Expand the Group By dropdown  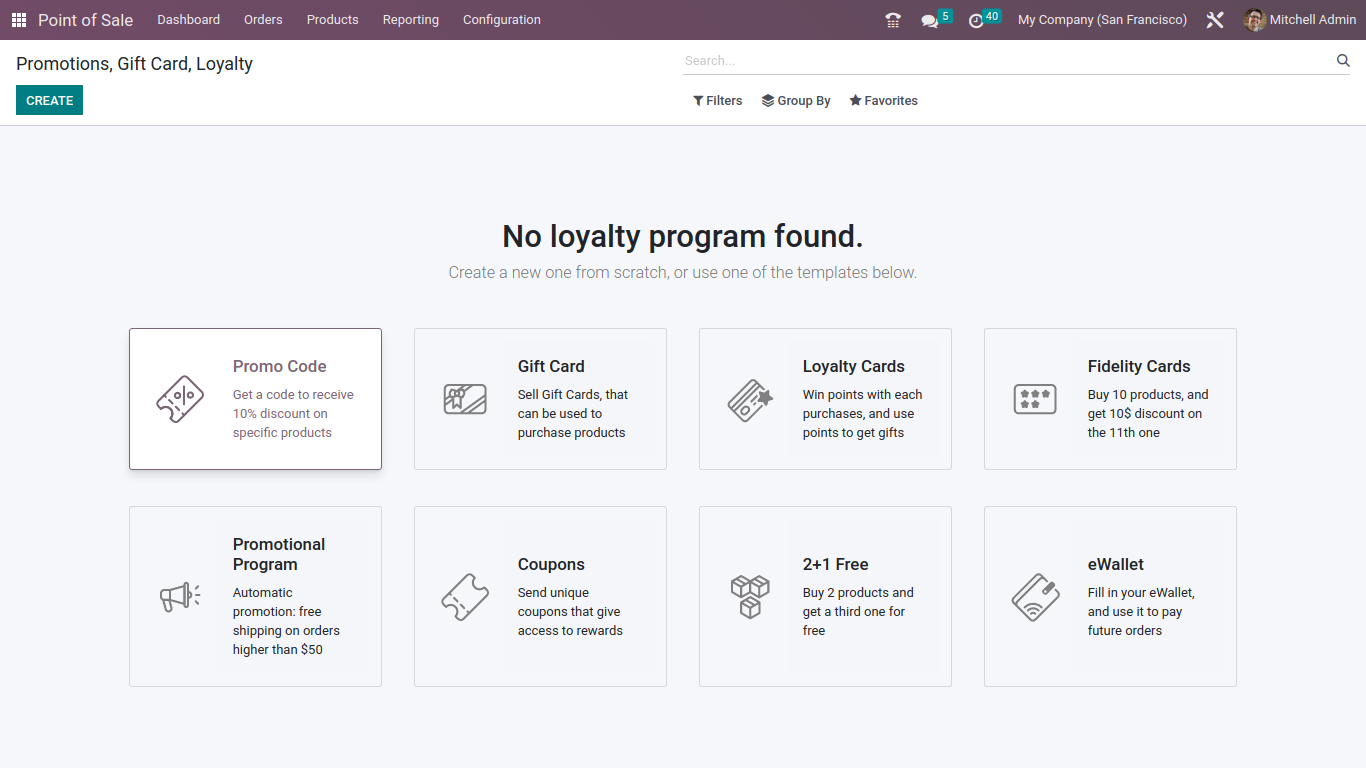pyautogui.click(x=796, y=101)
